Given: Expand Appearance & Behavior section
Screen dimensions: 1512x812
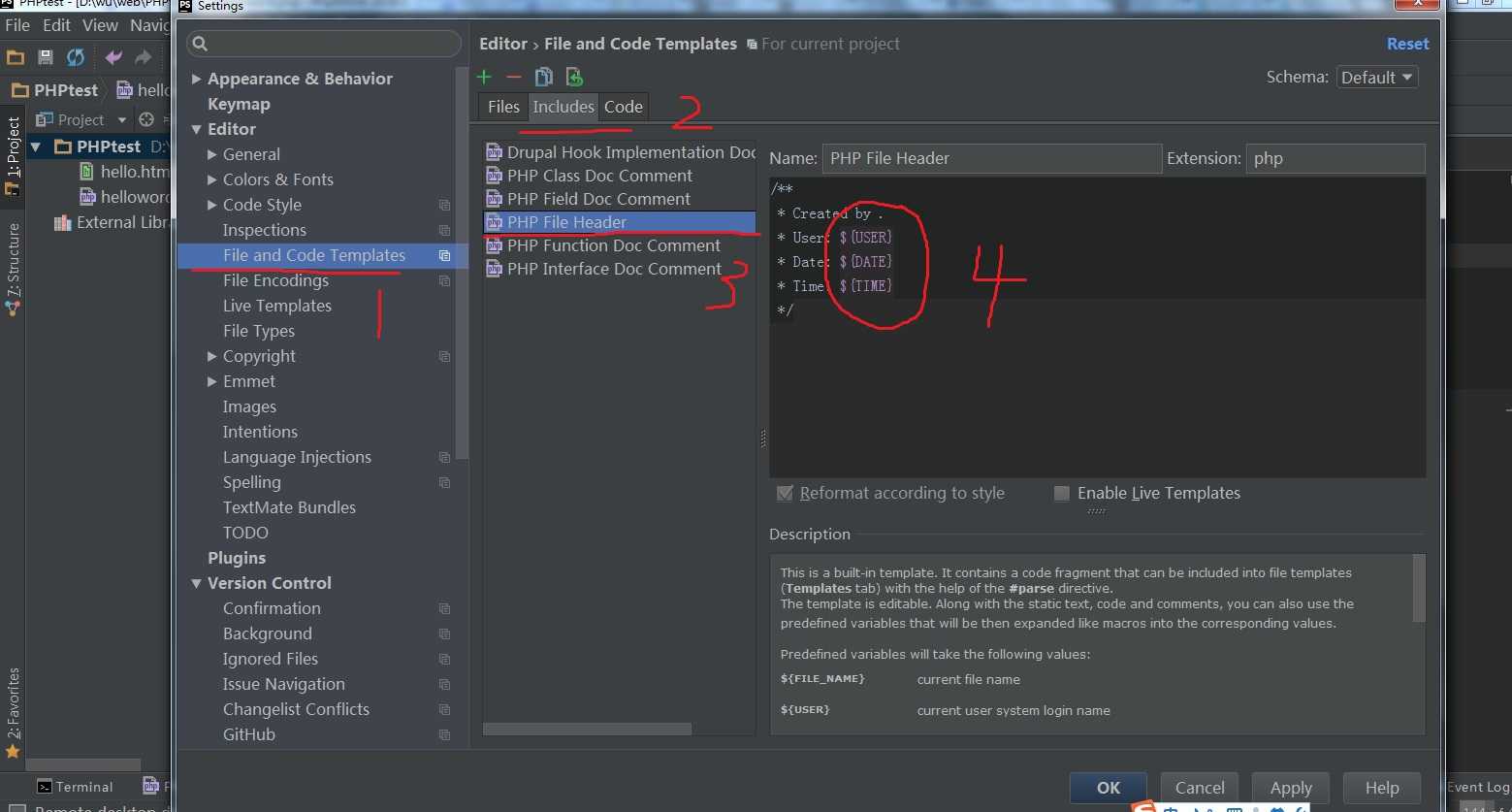Looking at the screenshot, I should pos(196,79).
